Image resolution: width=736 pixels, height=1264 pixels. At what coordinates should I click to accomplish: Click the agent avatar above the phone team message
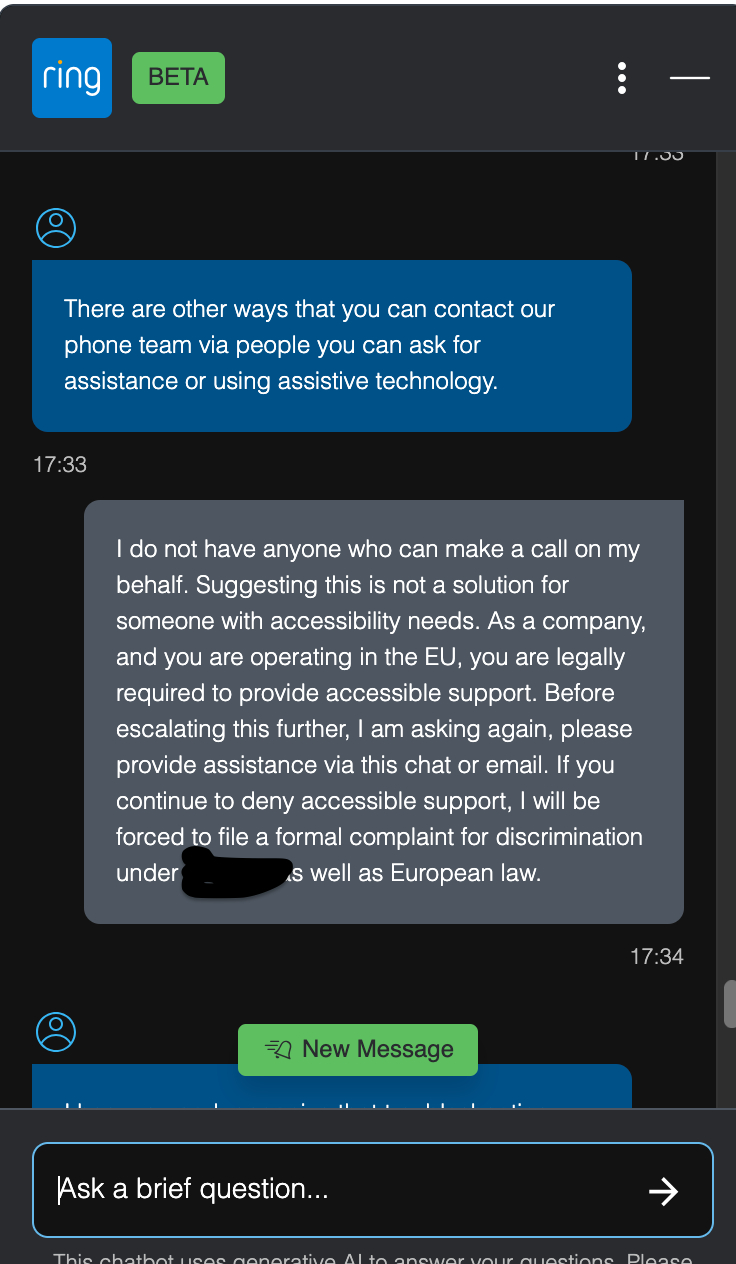coord(56,228)
